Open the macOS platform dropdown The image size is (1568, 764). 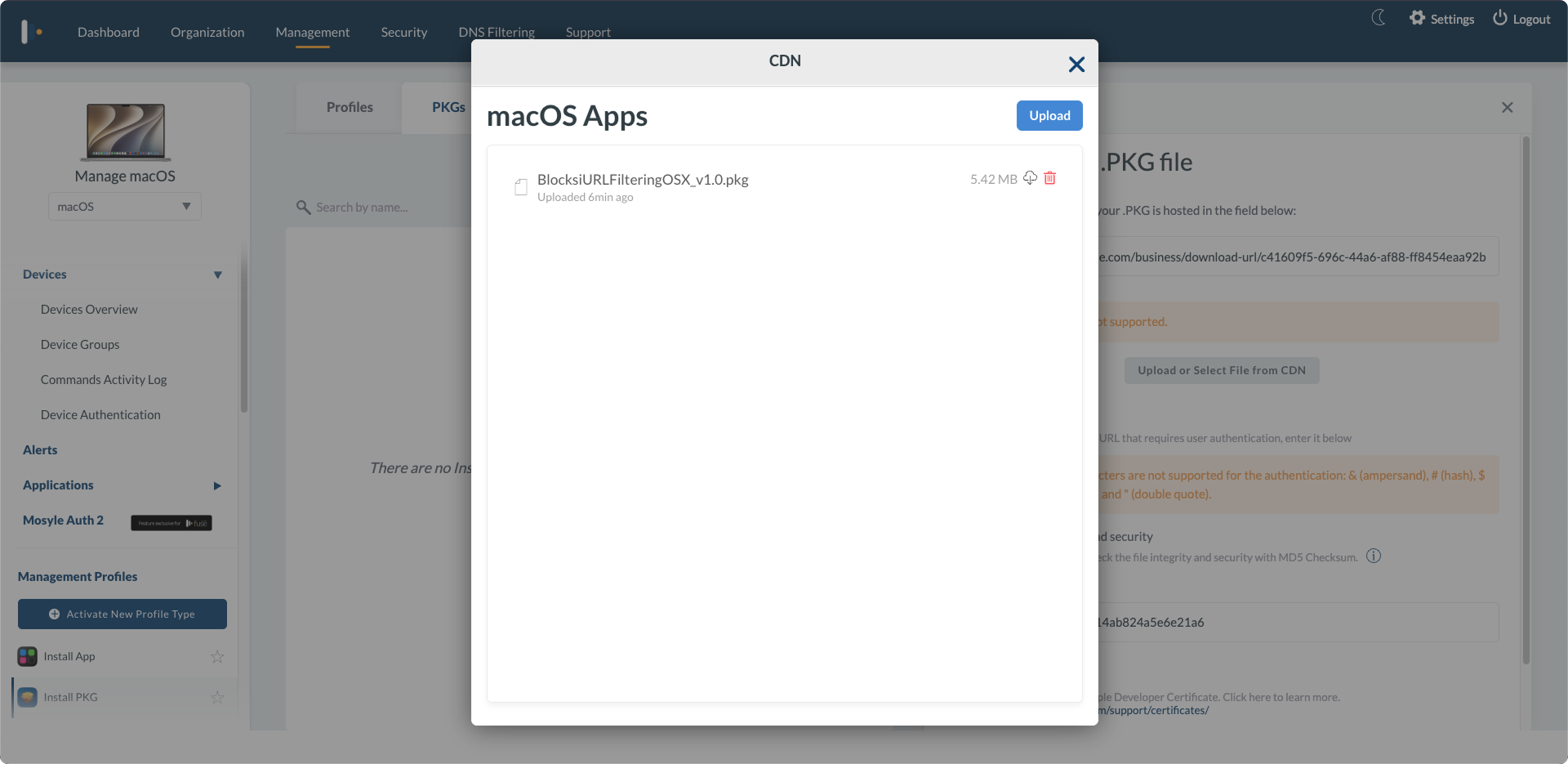click(x=125, y=207)
